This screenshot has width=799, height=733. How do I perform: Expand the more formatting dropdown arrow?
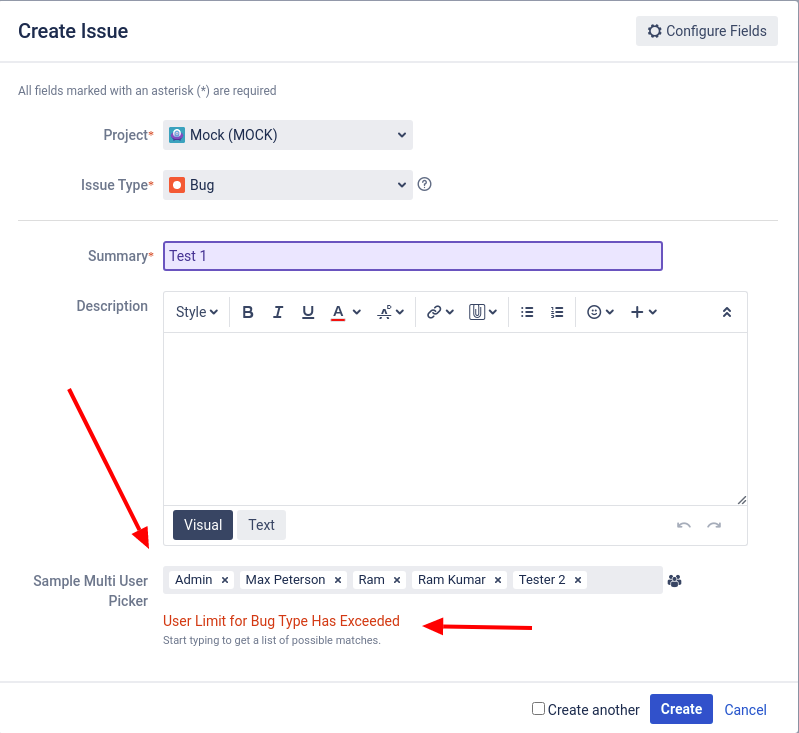400,312
